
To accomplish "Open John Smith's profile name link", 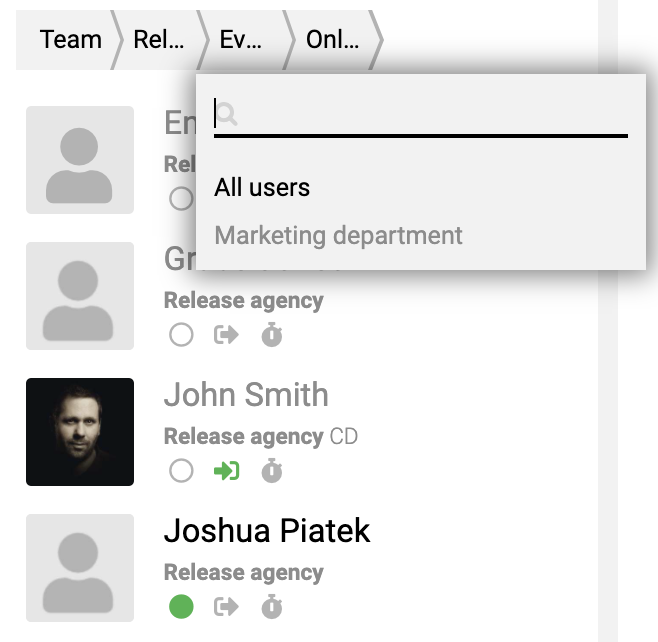I will (246, 394).
